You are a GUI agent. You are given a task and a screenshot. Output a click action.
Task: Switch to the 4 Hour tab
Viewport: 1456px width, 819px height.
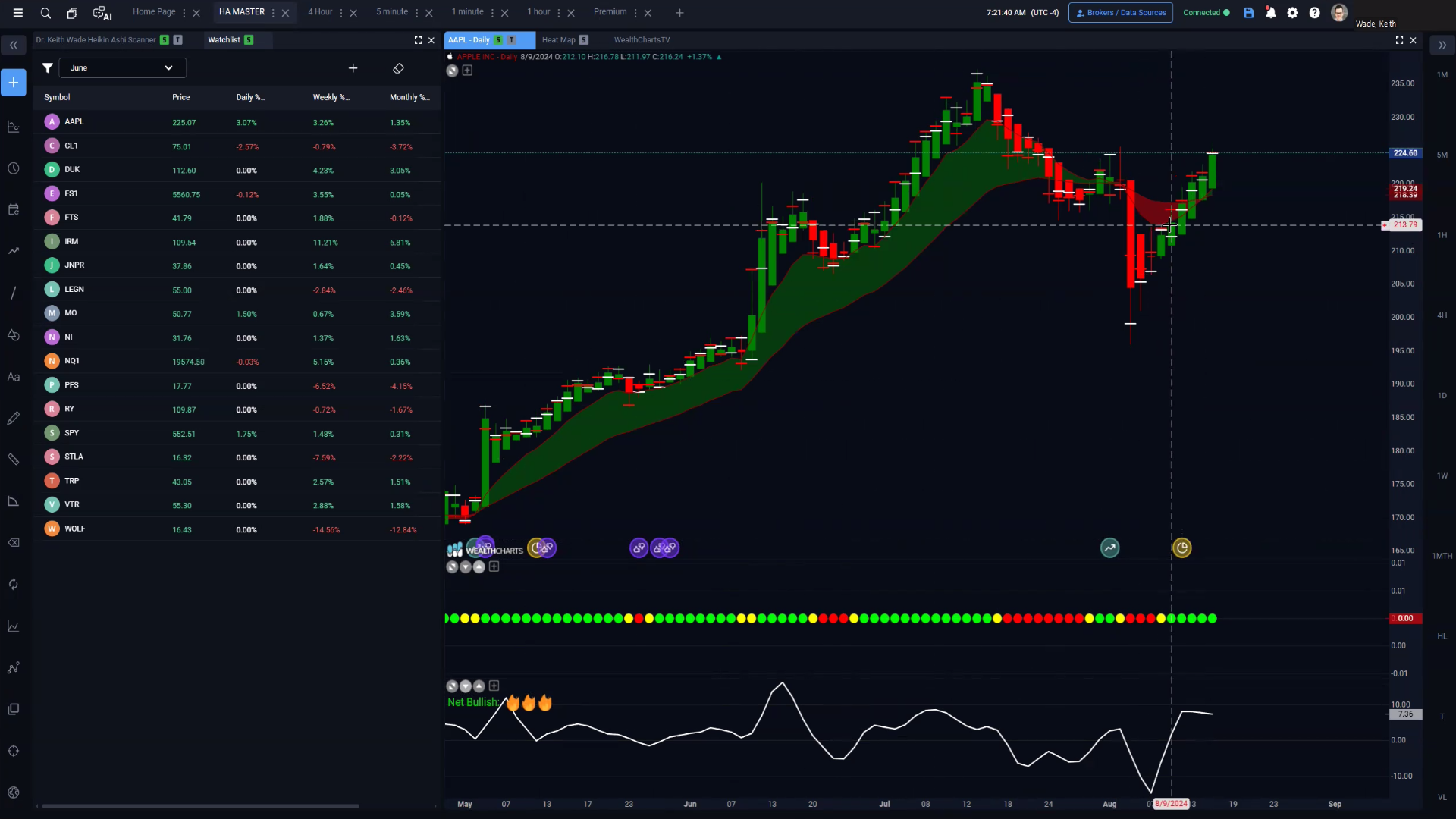(x=320, y=12)
